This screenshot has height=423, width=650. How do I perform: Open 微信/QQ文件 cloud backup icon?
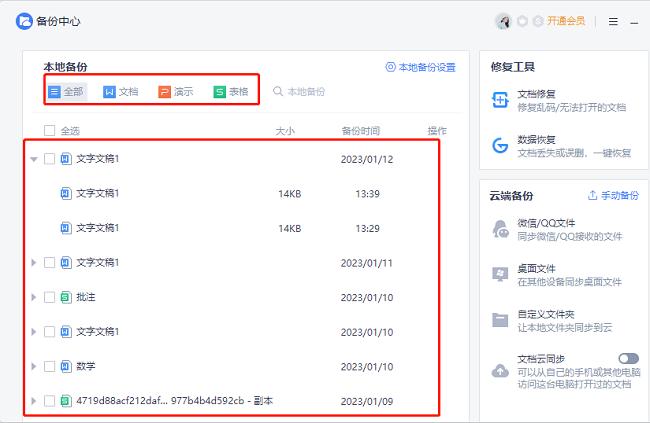500,229
